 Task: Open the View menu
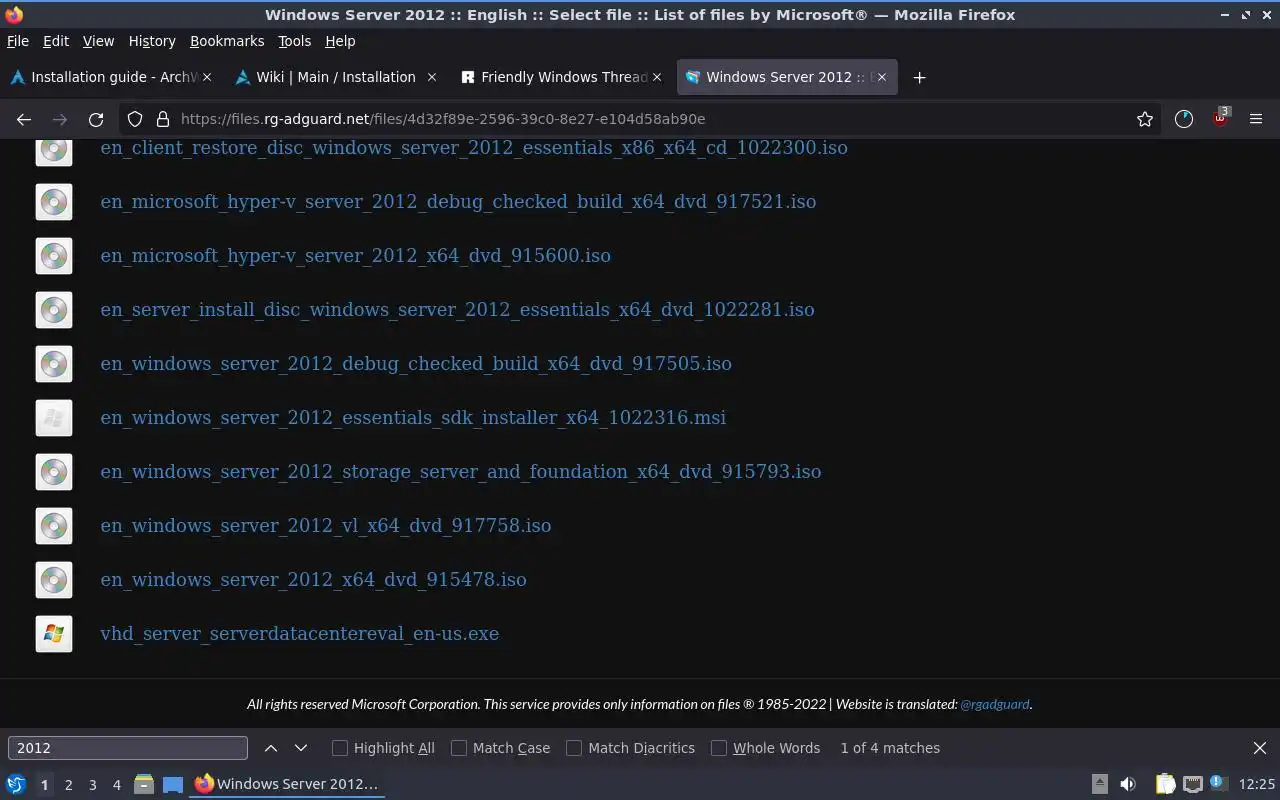click(x=98, y=41)
